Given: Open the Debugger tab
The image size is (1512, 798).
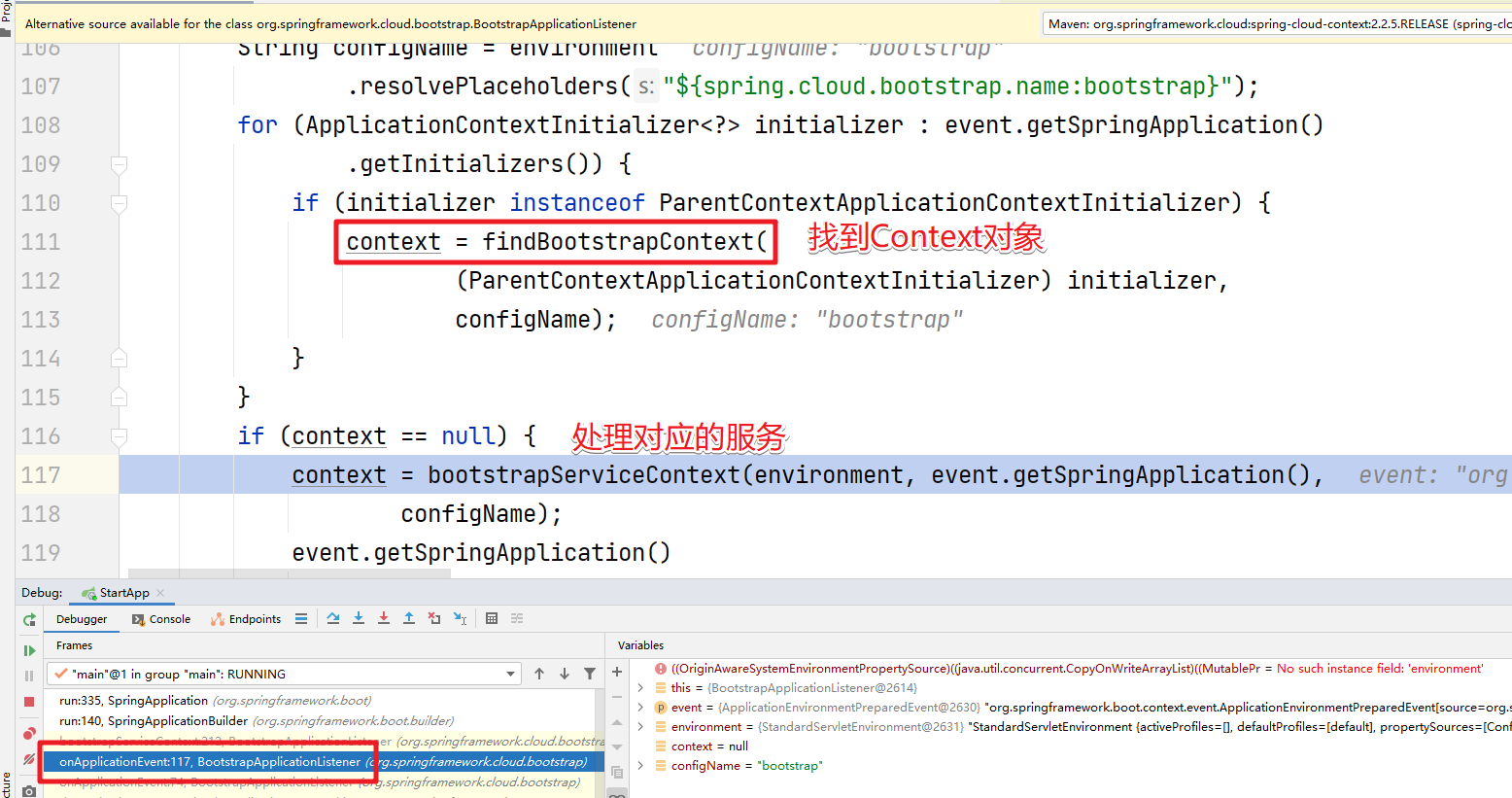Looking at the screenshot, I should (82, 619).
